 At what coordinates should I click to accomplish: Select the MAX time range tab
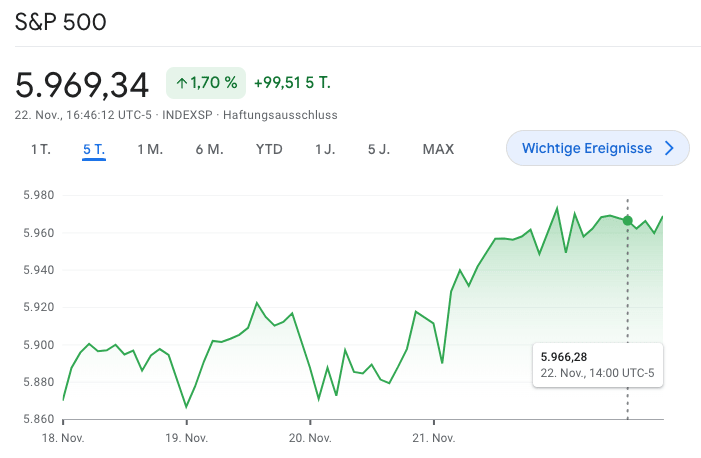click(x=438, y=149)
